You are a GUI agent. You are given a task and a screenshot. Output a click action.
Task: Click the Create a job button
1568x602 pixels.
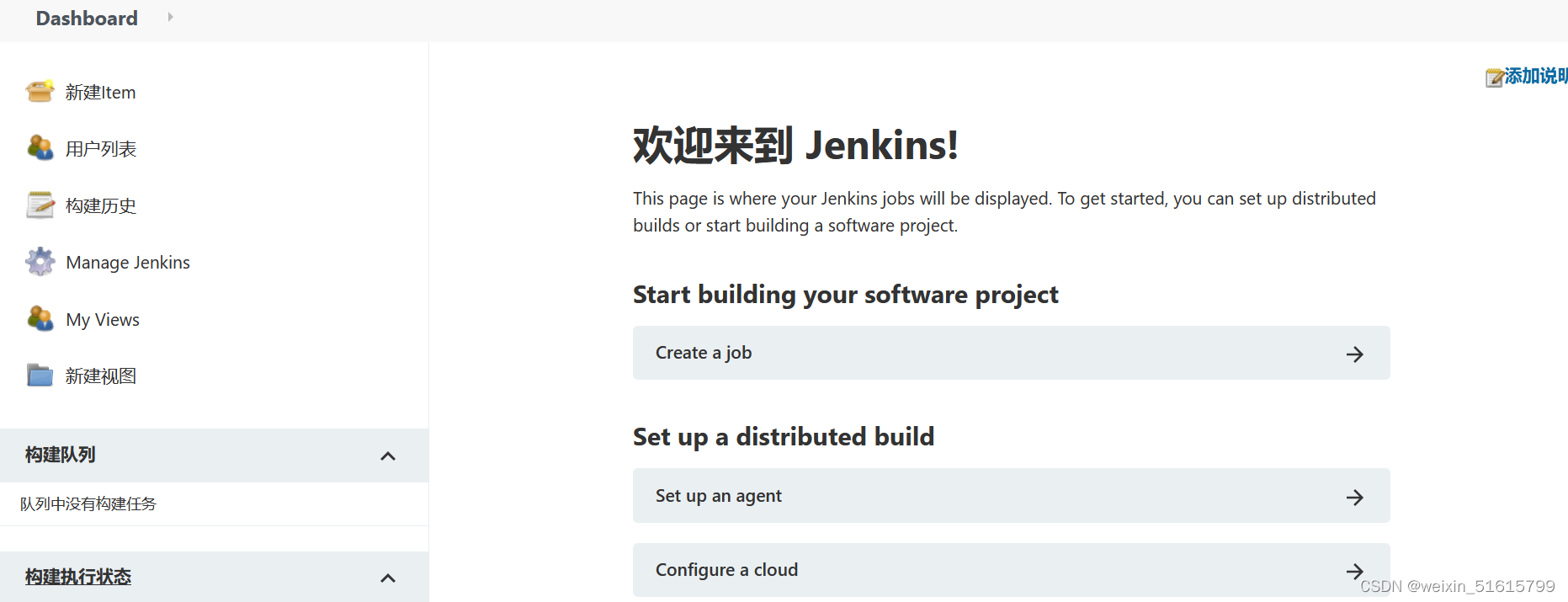click(1011, 353)
